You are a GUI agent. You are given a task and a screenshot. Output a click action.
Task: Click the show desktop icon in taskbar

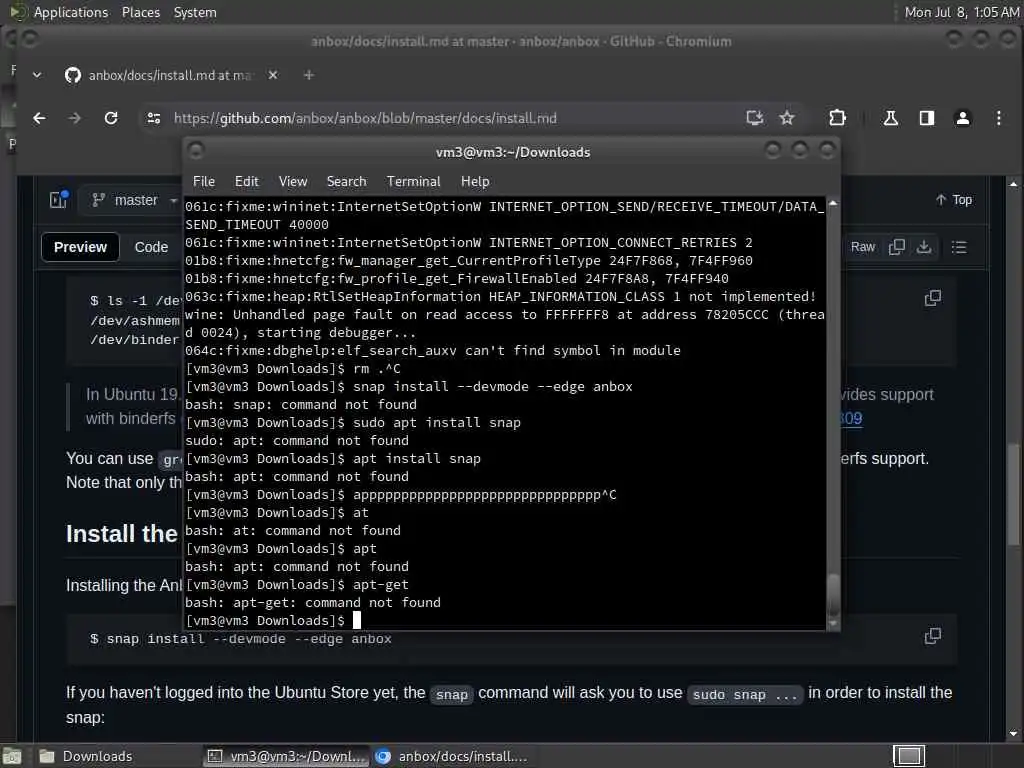(12, 756)
